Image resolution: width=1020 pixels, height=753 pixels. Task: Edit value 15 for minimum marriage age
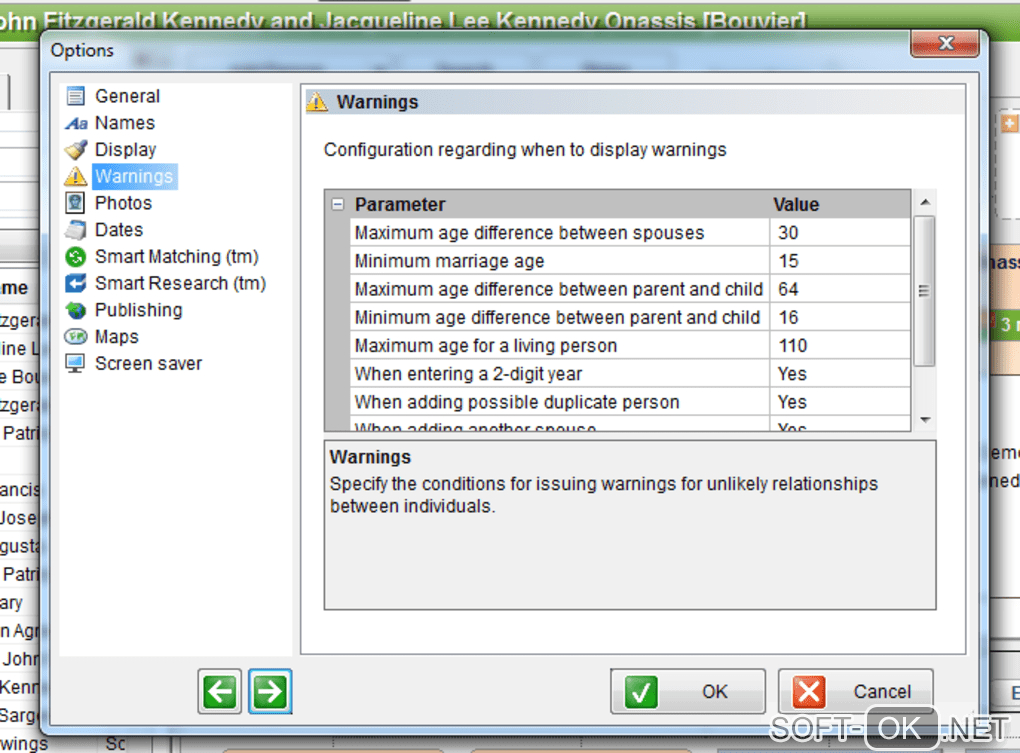point(840,261)
